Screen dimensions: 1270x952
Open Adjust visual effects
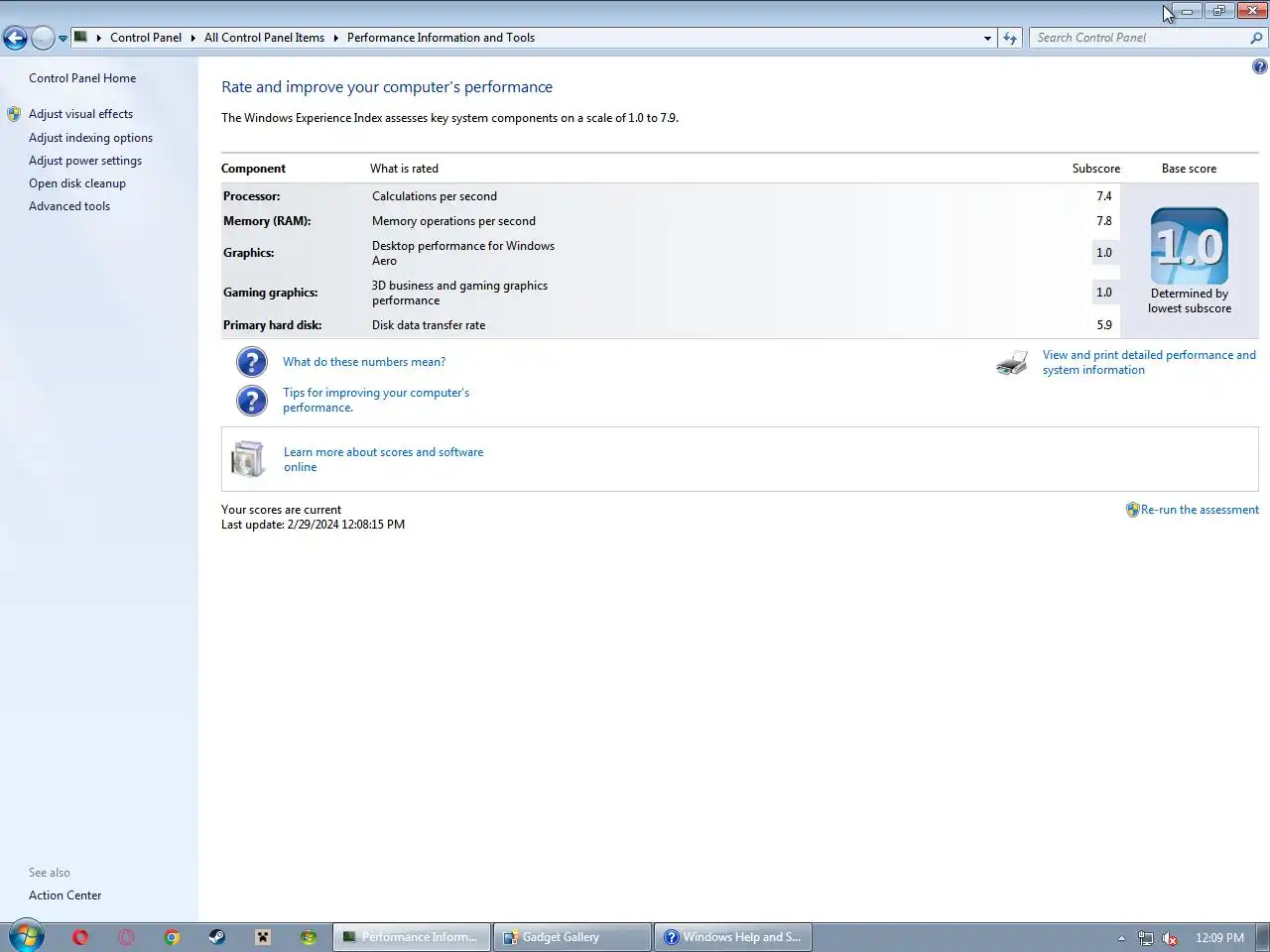pos(80,114)
